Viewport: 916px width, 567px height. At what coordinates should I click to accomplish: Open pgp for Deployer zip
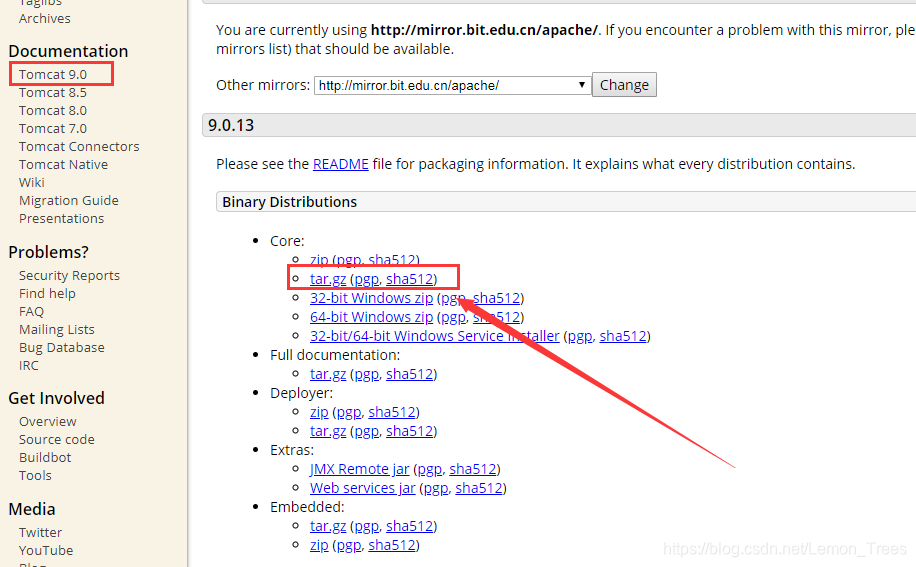pos(349,412)
